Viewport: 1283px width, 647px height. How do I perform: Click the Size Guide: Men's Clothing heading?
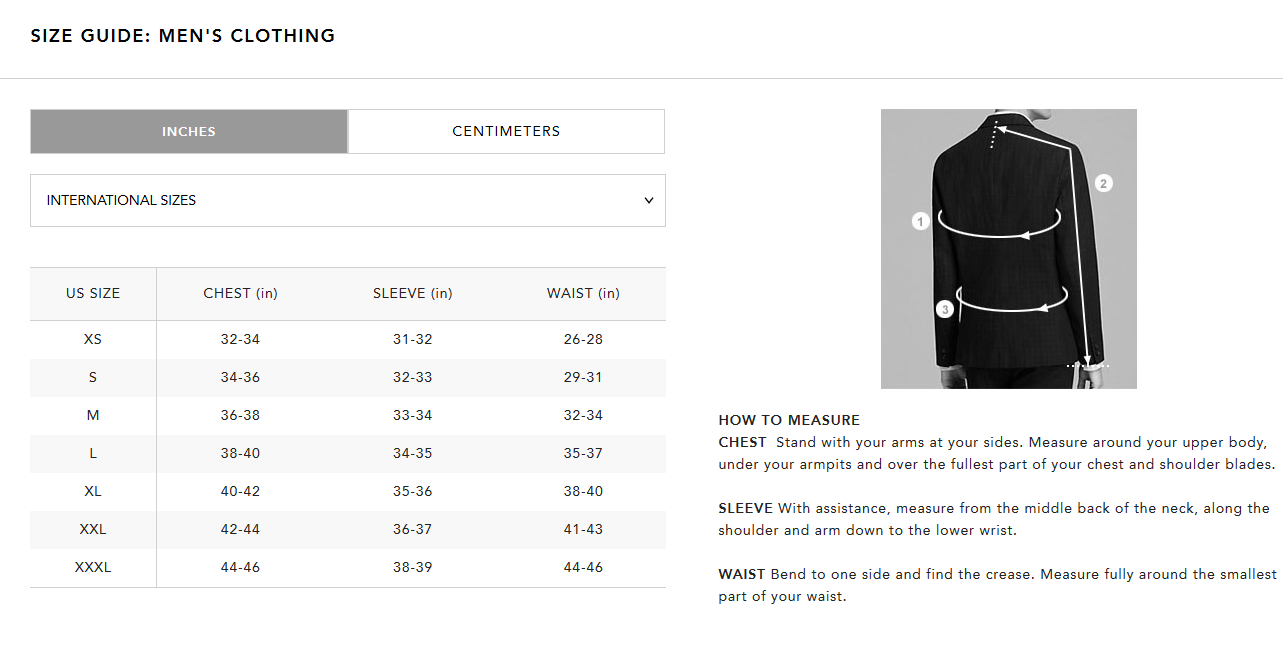point(183,36)
